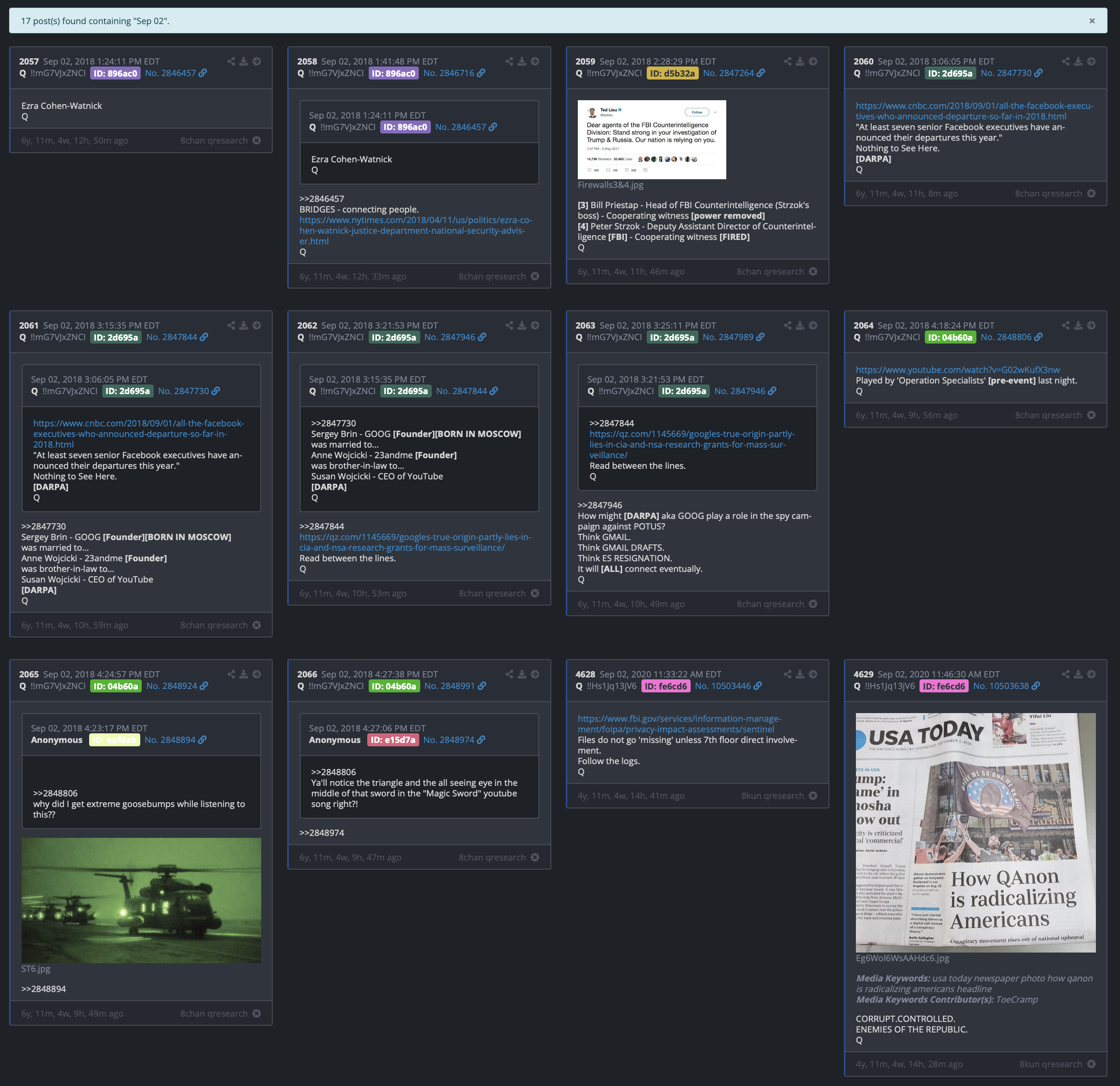Download post 2057 image icon
1120x1086 pixels.
[243, 62]
